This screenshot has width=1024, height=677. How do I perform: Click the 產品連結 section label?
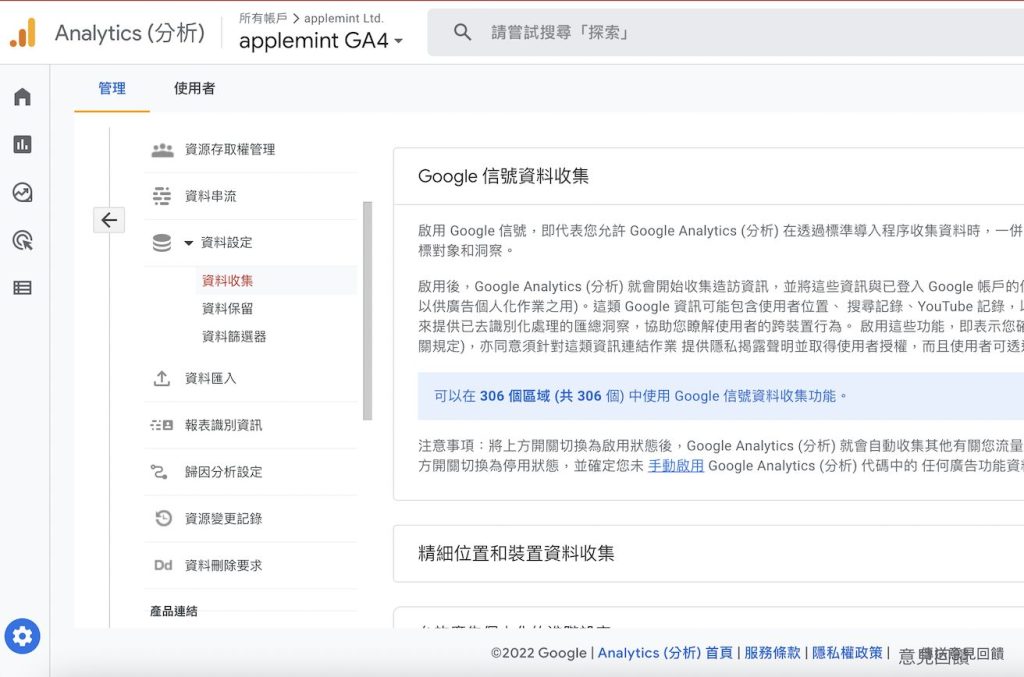[x=174, y=611]
